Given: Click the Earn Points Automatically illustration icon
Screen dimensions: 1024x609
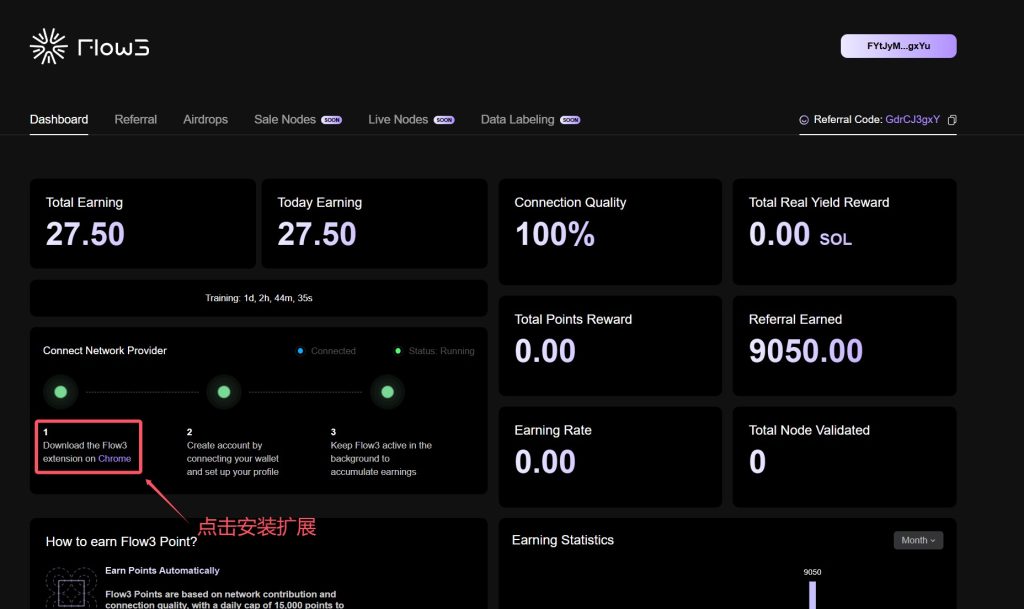Looking at the screenshot, I should [71, 589].
